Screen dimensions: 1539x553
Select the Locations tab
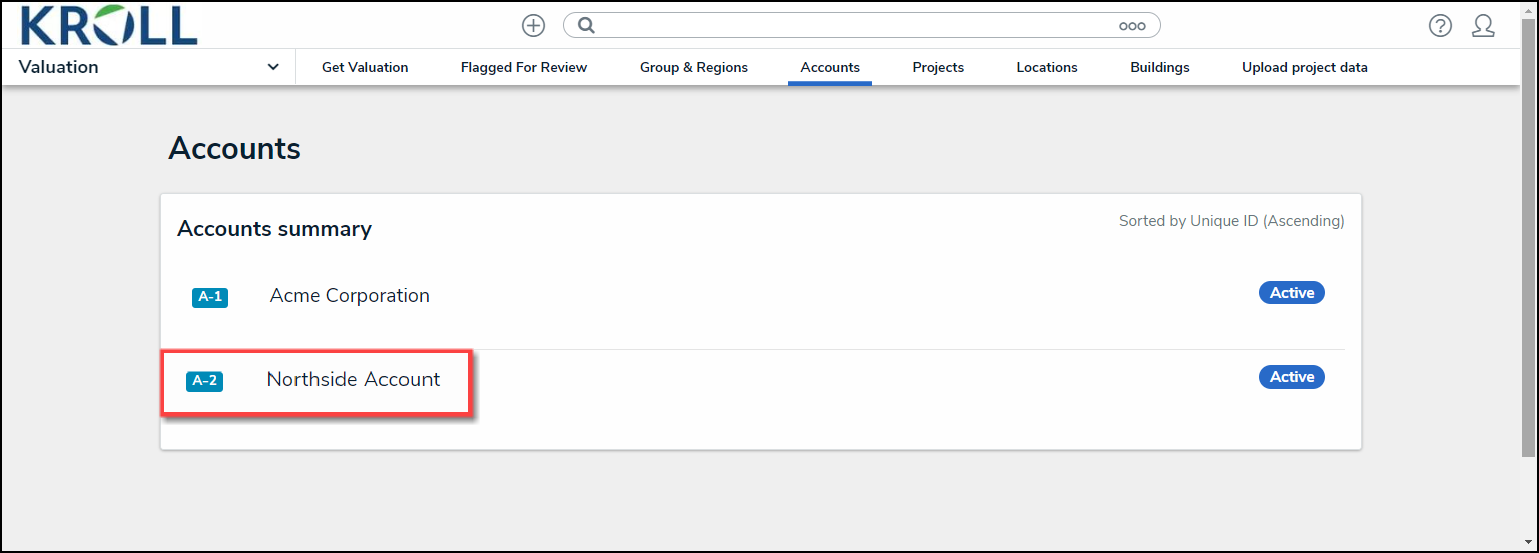tap(1047, 67)
